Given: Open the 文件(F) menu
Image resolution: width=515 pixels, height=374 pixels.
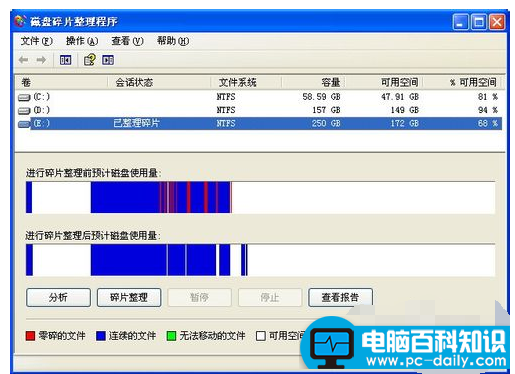Looking at the screenshot, I should coord(37,41).
